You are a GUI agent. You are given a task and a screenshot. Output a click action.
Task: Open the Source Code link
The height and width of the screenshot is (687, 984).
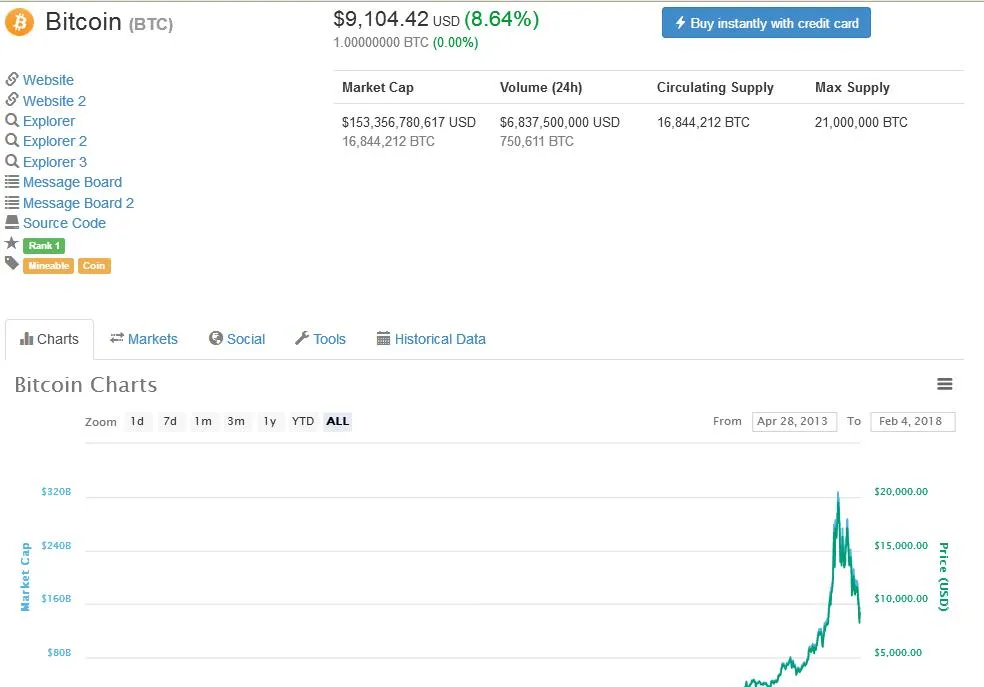(65, 223)
